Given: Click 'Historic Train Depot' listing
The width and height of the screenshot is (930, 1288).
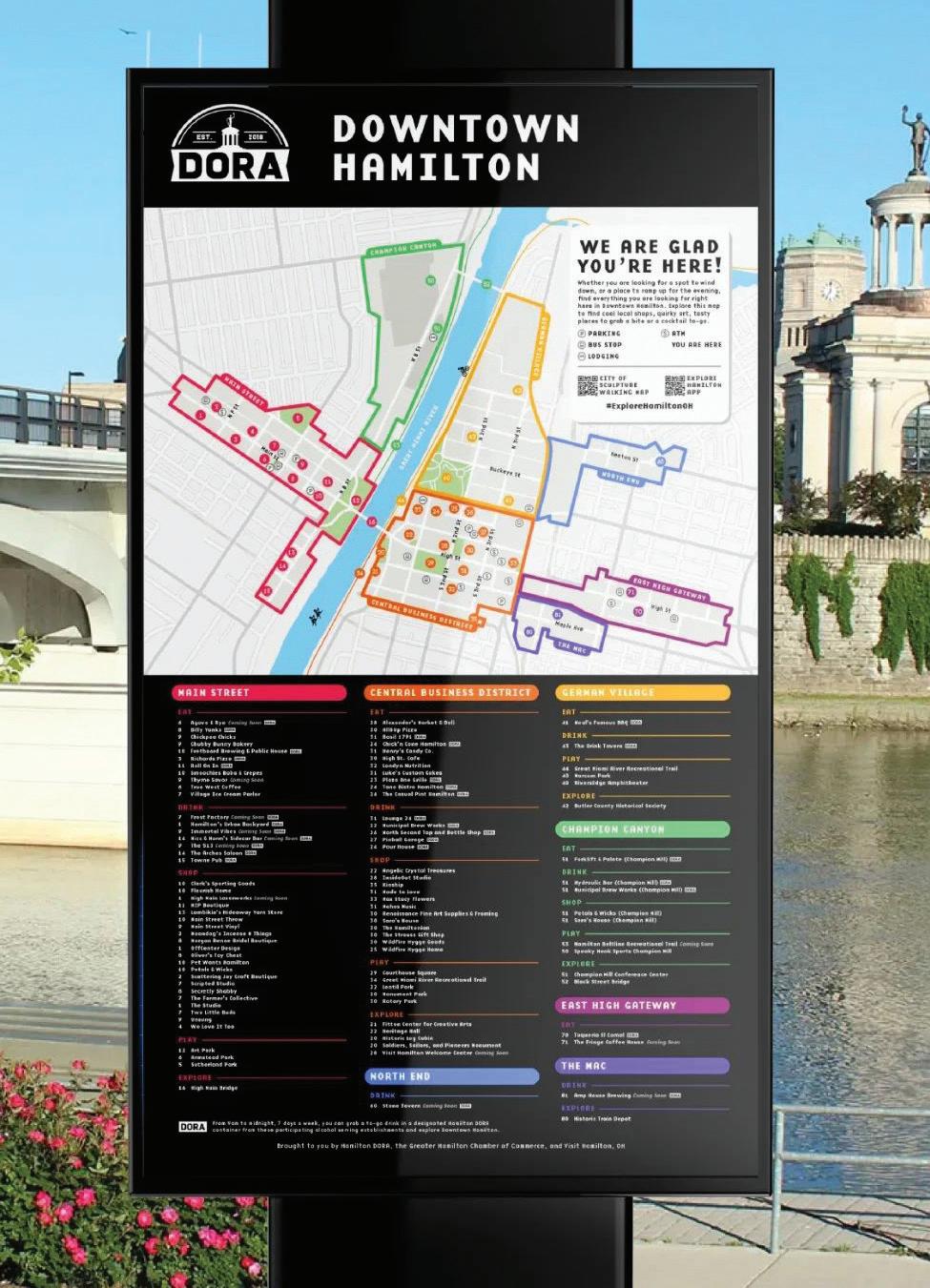Looking at the screenshot, I should coord(602,1119).
